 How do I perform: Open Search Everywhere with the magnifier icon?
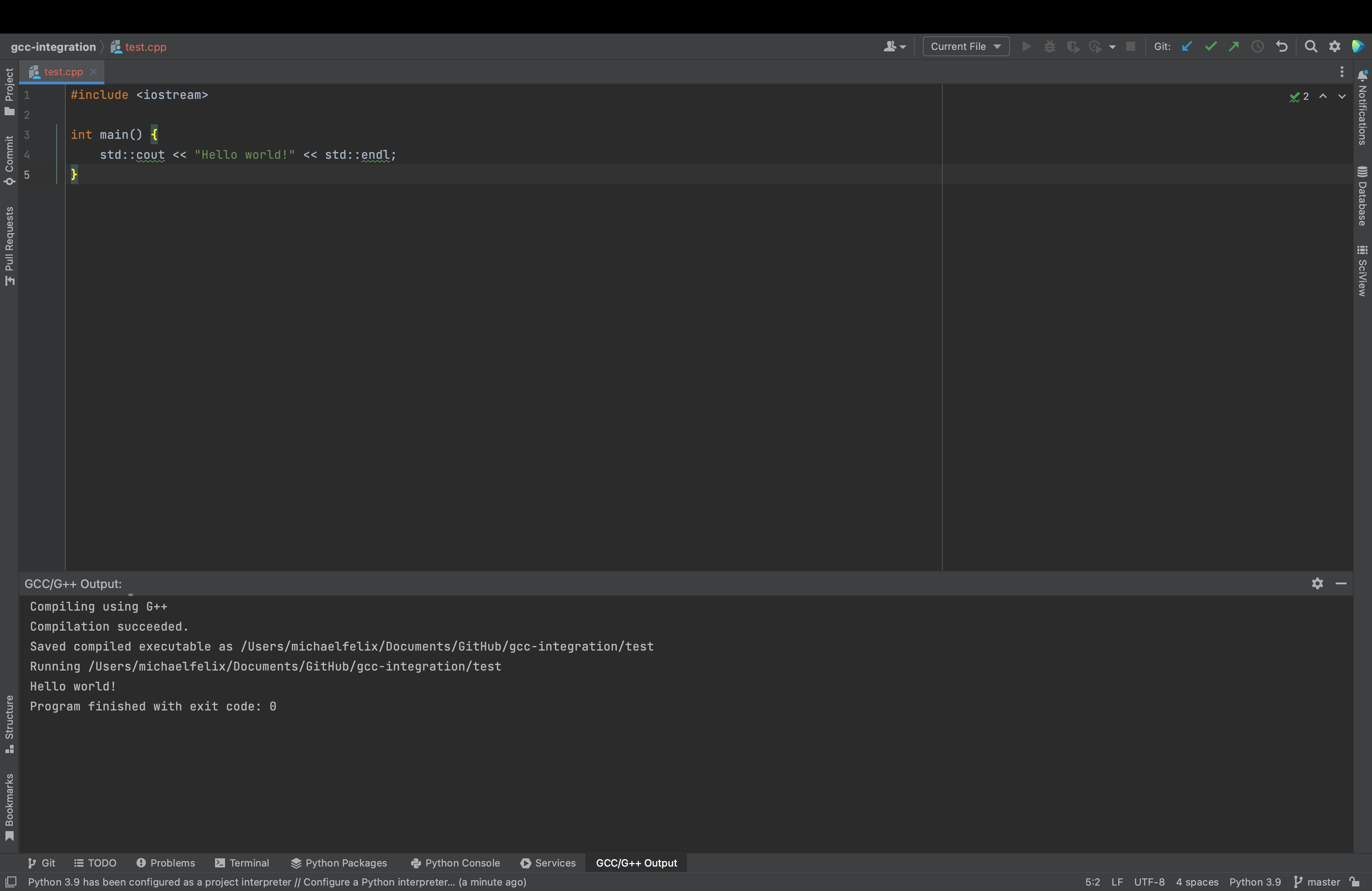click(1312, 47)
